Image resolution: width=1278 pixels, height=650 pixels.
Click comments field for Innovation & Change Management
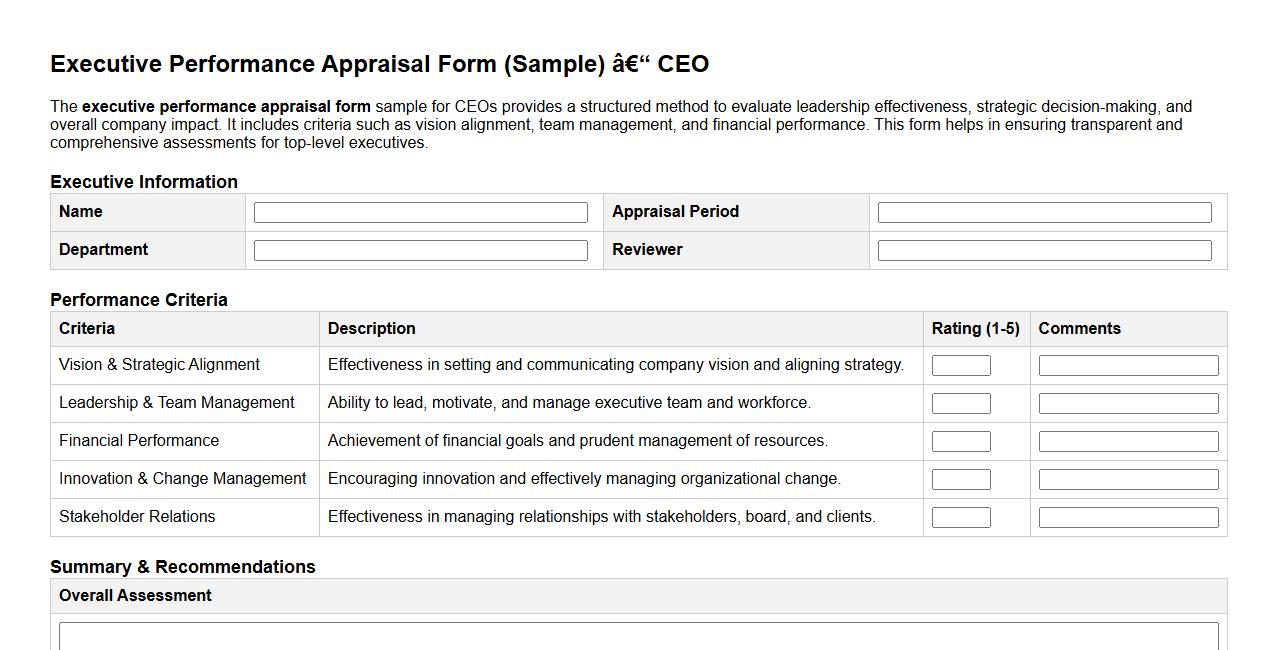coord(1129,478)
